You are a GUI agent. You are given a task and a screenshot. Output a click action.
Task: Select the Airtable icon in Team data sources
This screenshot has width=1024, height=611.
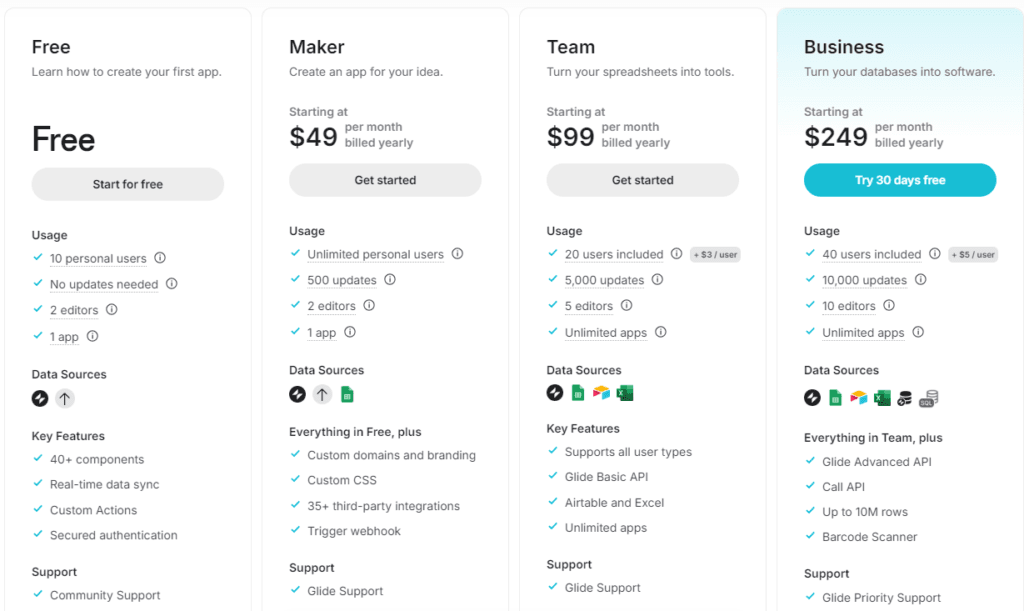[x=601, y=392]
